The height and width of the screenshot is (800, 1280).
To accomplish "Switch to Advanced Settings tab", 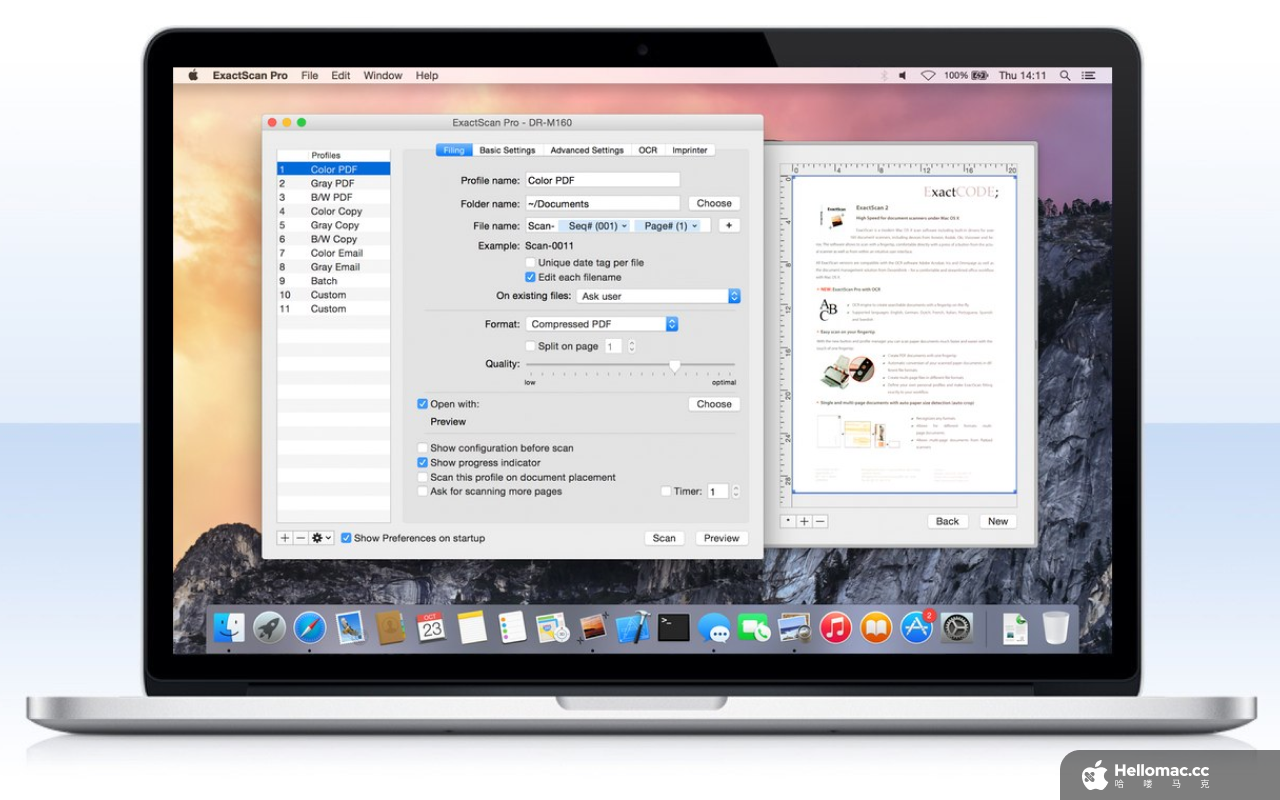I will [587, 150].
